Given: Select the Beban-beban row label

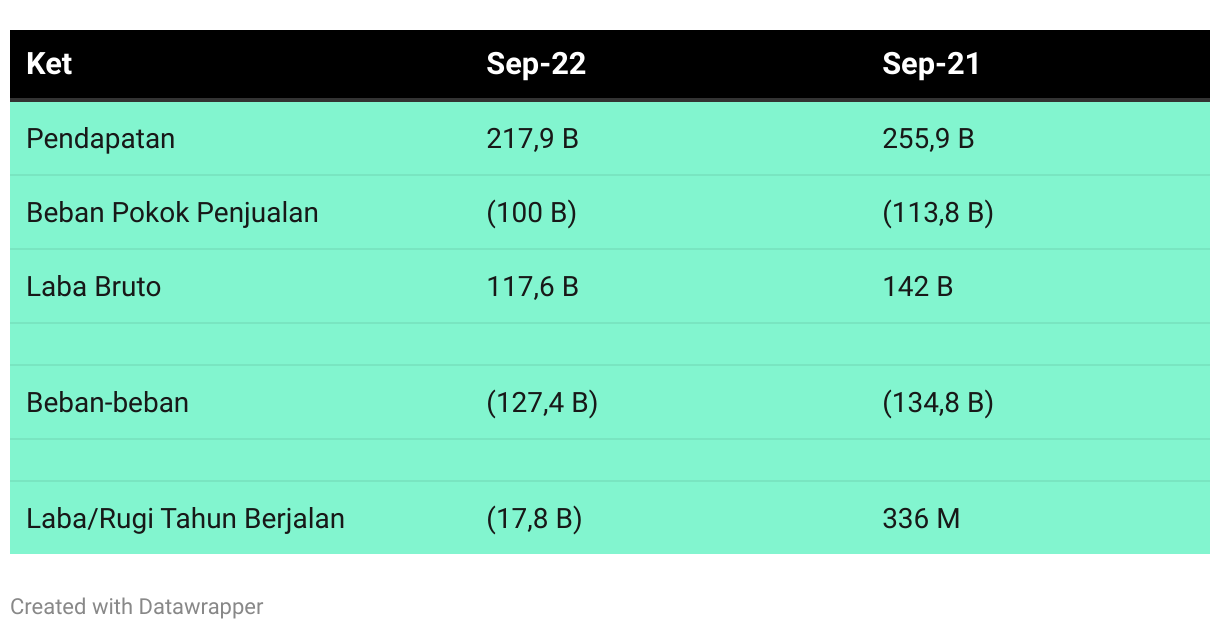Looking at the screenshot, I should coord(107,403).
